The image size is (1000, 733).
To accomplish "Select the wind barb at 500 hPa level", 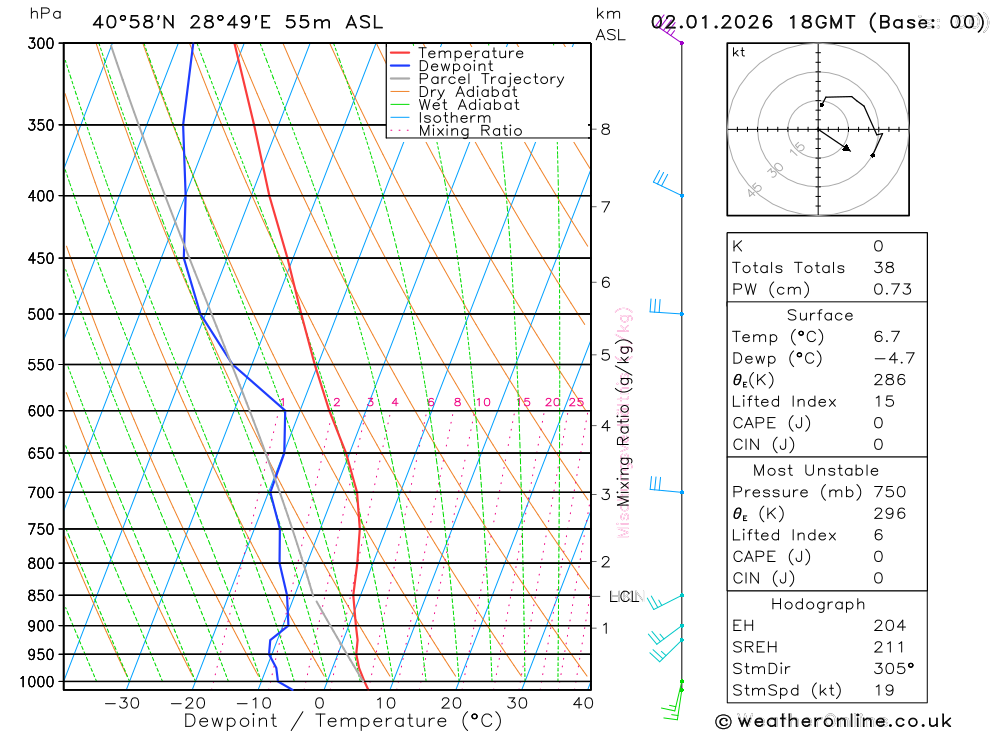I will [664, 308].
